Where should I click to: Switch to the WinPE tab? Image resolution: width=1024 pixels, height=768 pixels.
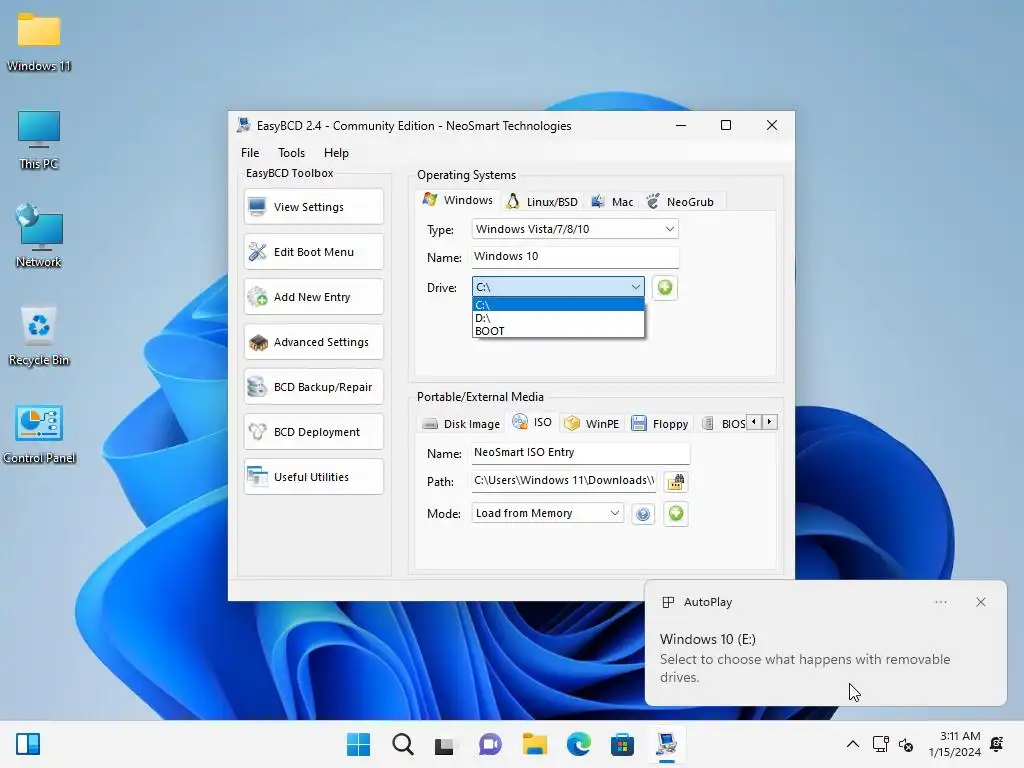click(x=592, y=424)
